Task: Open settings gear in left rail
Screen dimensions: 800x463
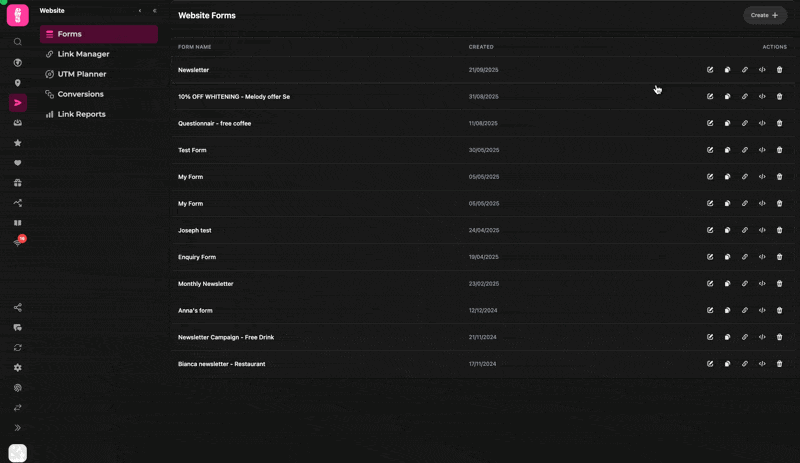Action: [x=18, y=368]
